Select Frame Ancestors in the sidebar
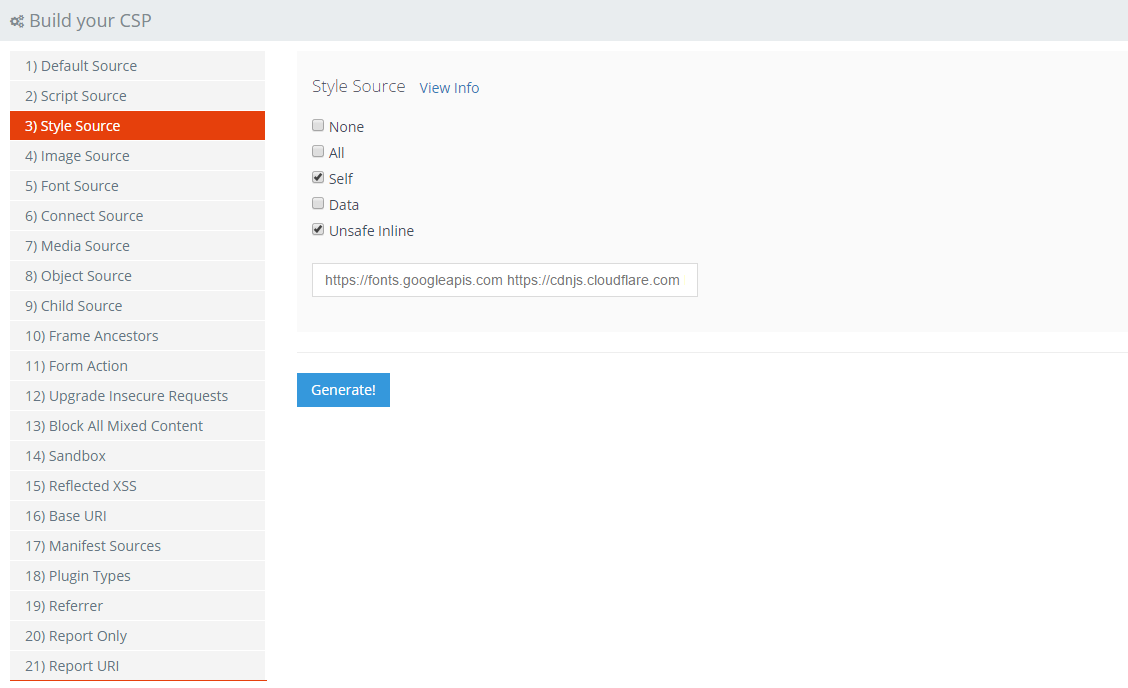Image resolution: width=1128 pixels, height=688 pixels. (x=137, y=336)
